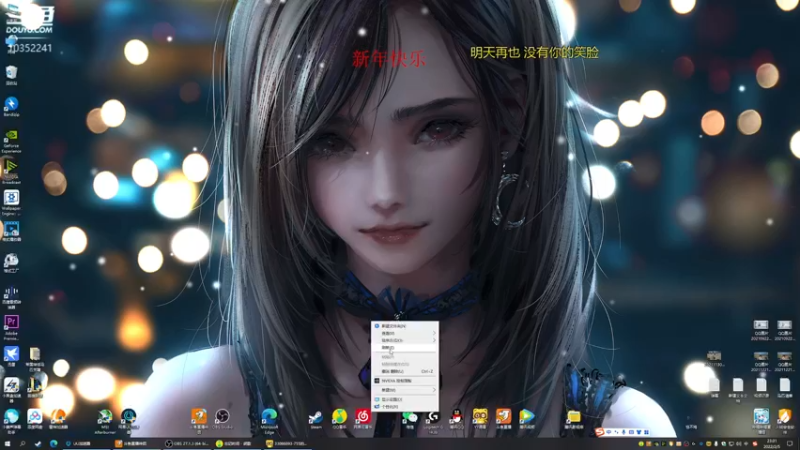Open the yellow folder desktop icon

(x=574, y=419)
